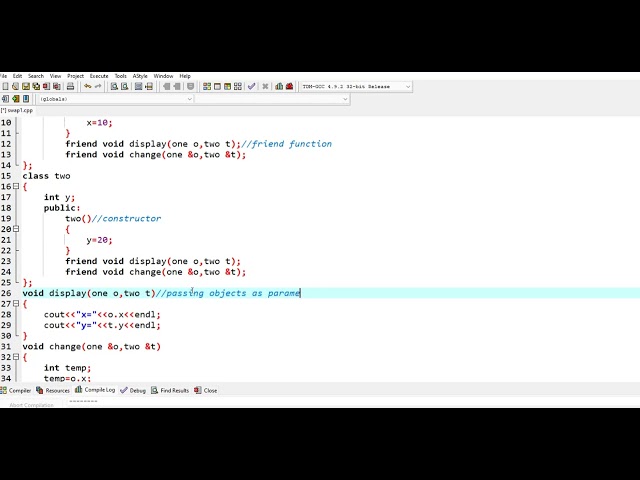Click 'int y;' declaration on line 17
Viewport: 640px width, 480px height.
pyautogui.click(x=60, y=197)
